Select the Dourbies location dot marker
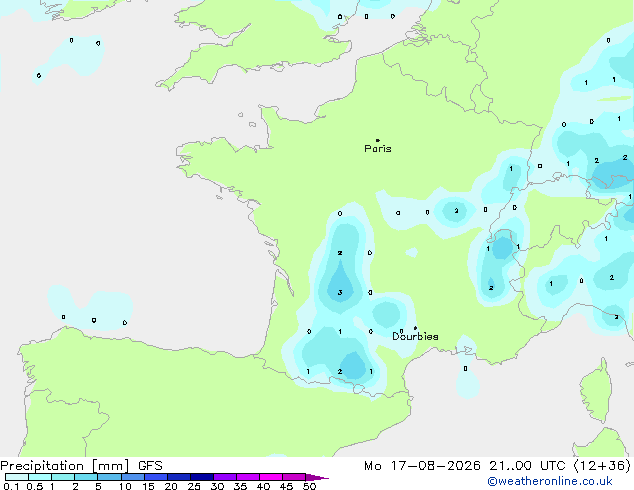634x490 pixels. click(x=415, y=328)
